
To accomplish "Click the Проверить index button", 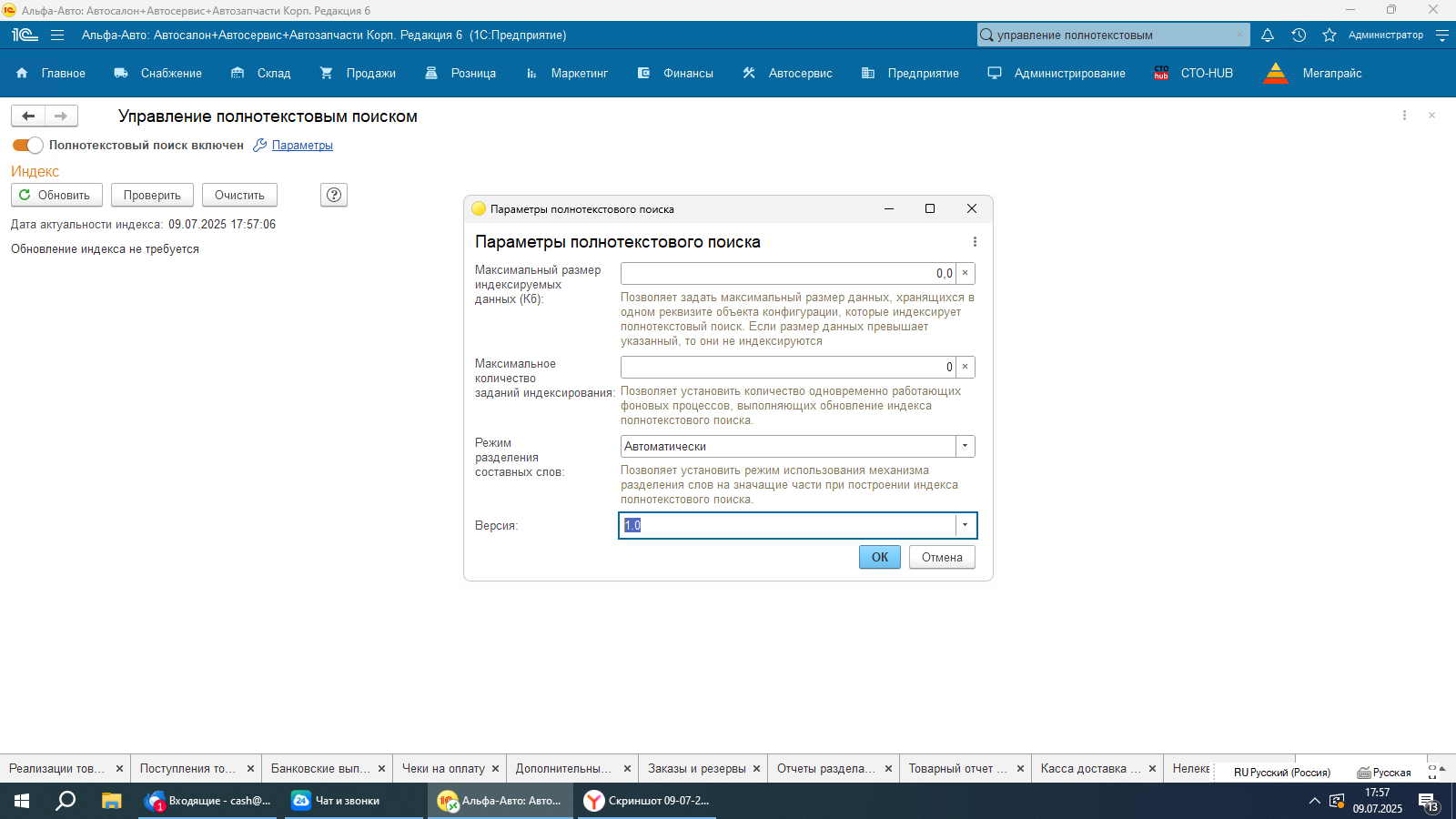I will [x=152, y=195].
